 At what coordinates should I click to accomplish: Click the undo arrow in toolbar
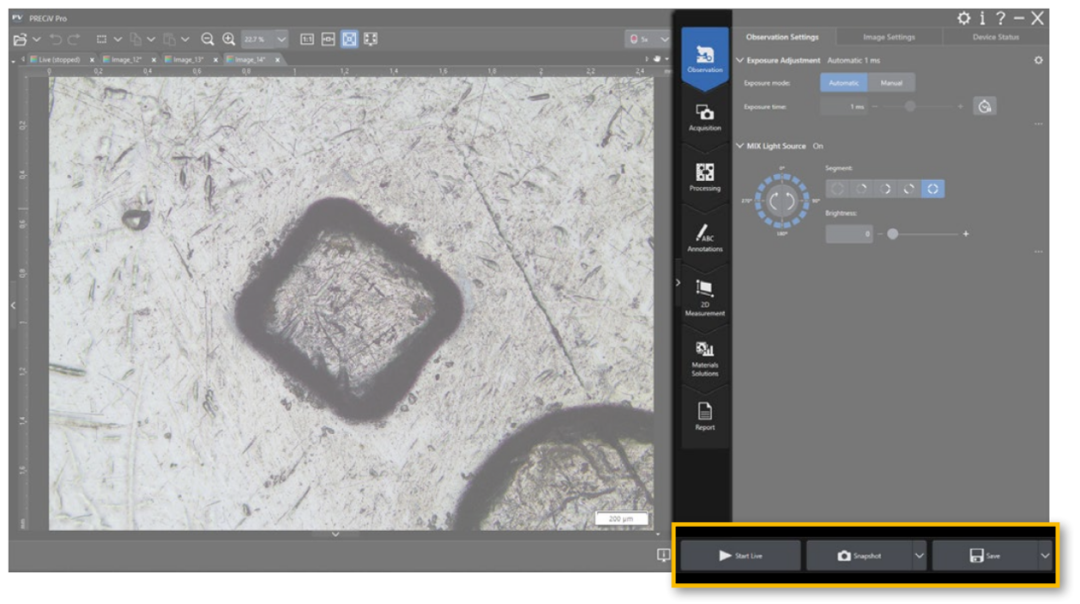tap(56, 39)
